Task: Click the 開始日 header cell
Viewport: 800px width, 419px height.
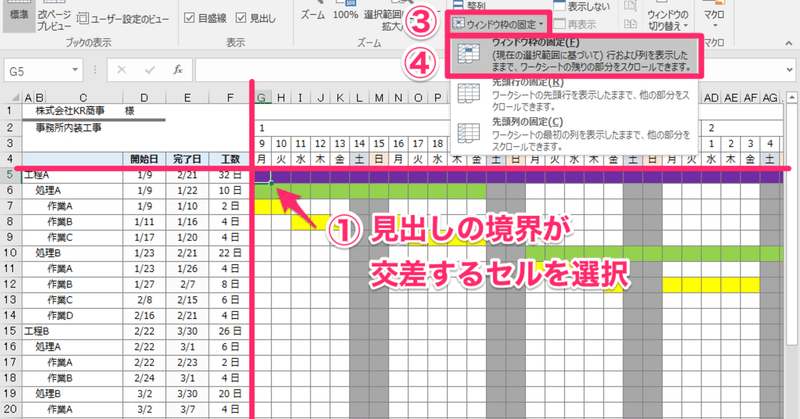Action: [x=144, y=160]
